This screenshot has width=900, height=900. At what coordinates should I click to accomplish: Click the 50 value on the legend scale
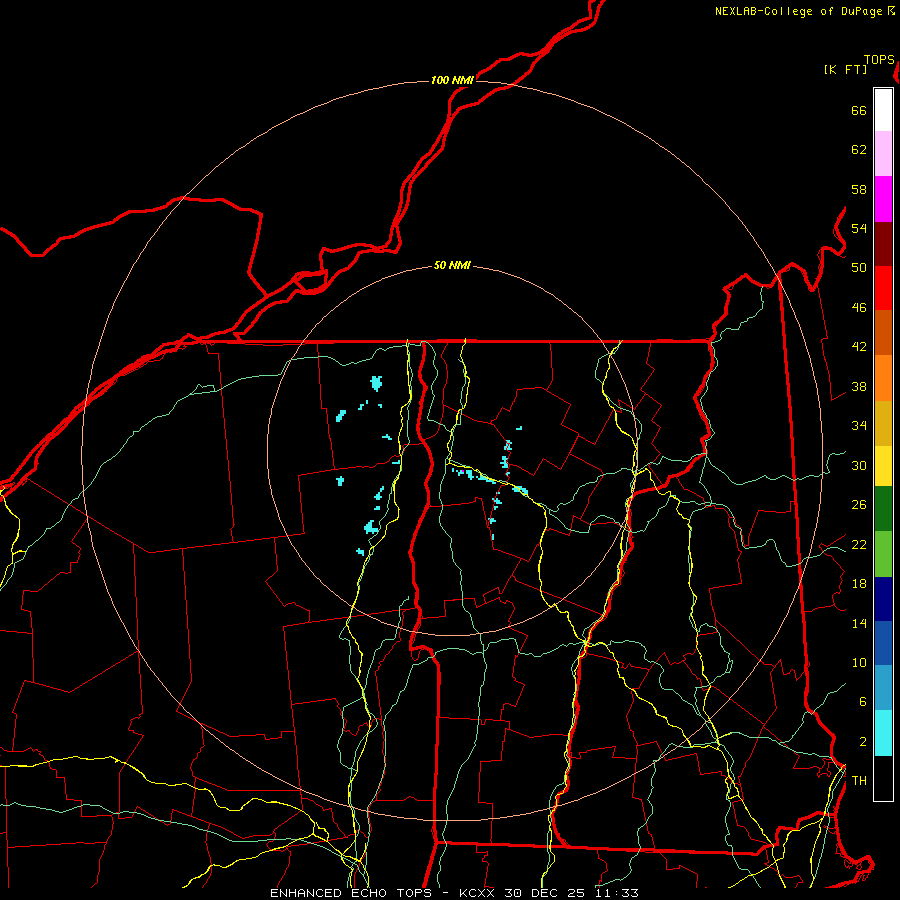[859, 268]
